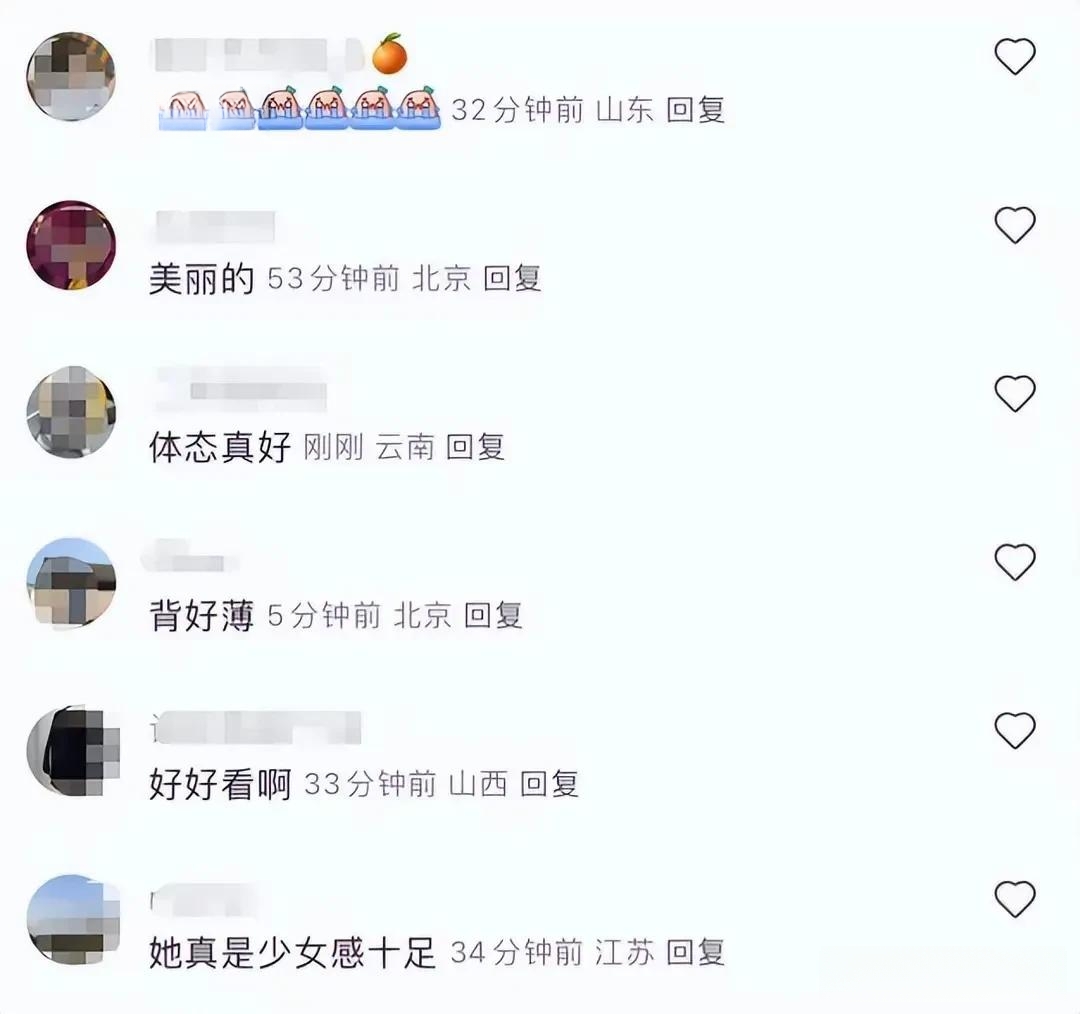Viewport: 1080px width, 1014px height.
Task: Like the 体态真好 comment from Yunnan
Action: pos(1015,393)
